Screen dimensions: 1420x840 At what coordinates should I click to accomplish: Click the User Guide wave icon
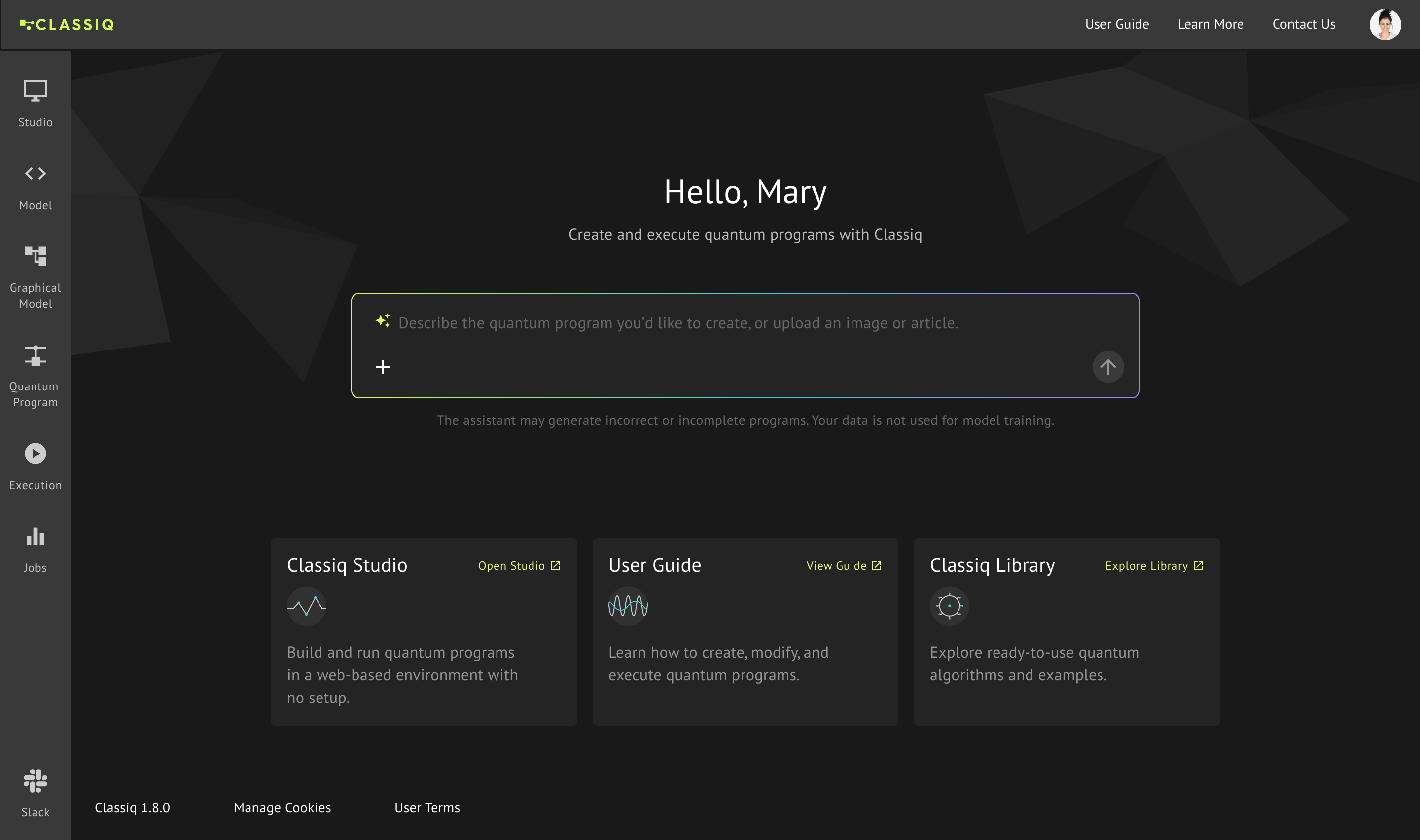tap(628, 606)
